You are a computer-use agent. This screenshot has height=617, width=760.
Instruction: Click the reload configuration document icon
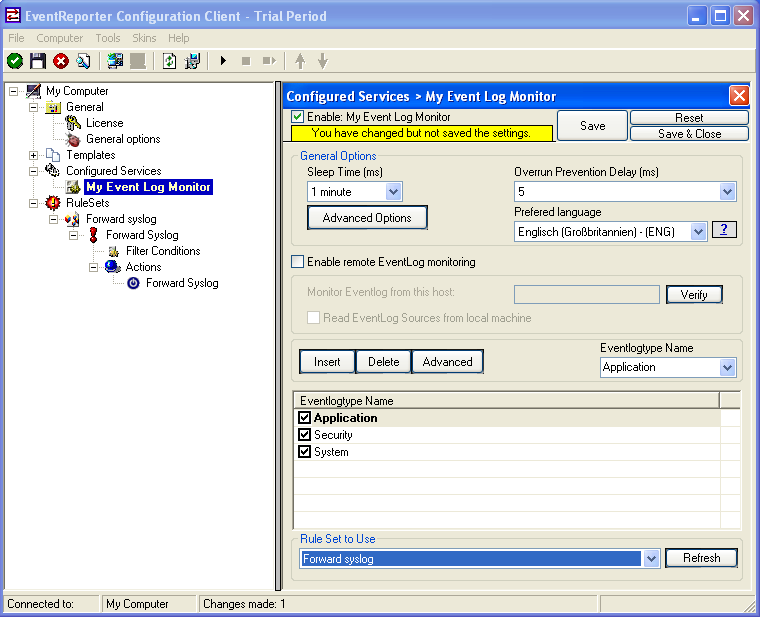[x=169, y=61]
